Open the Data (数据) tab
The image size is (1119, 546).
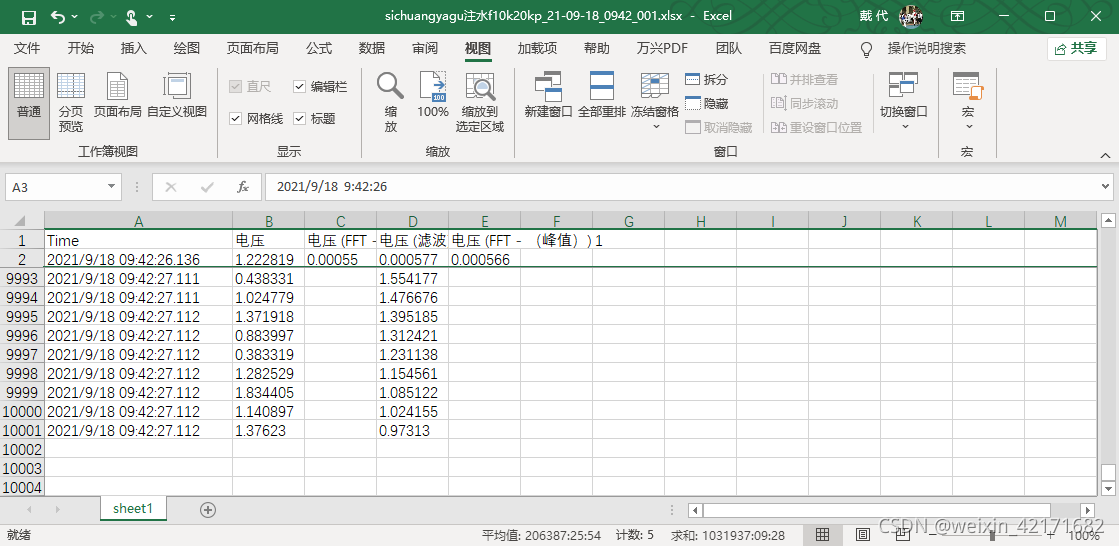pyautogui.click(x=372, y=49)
